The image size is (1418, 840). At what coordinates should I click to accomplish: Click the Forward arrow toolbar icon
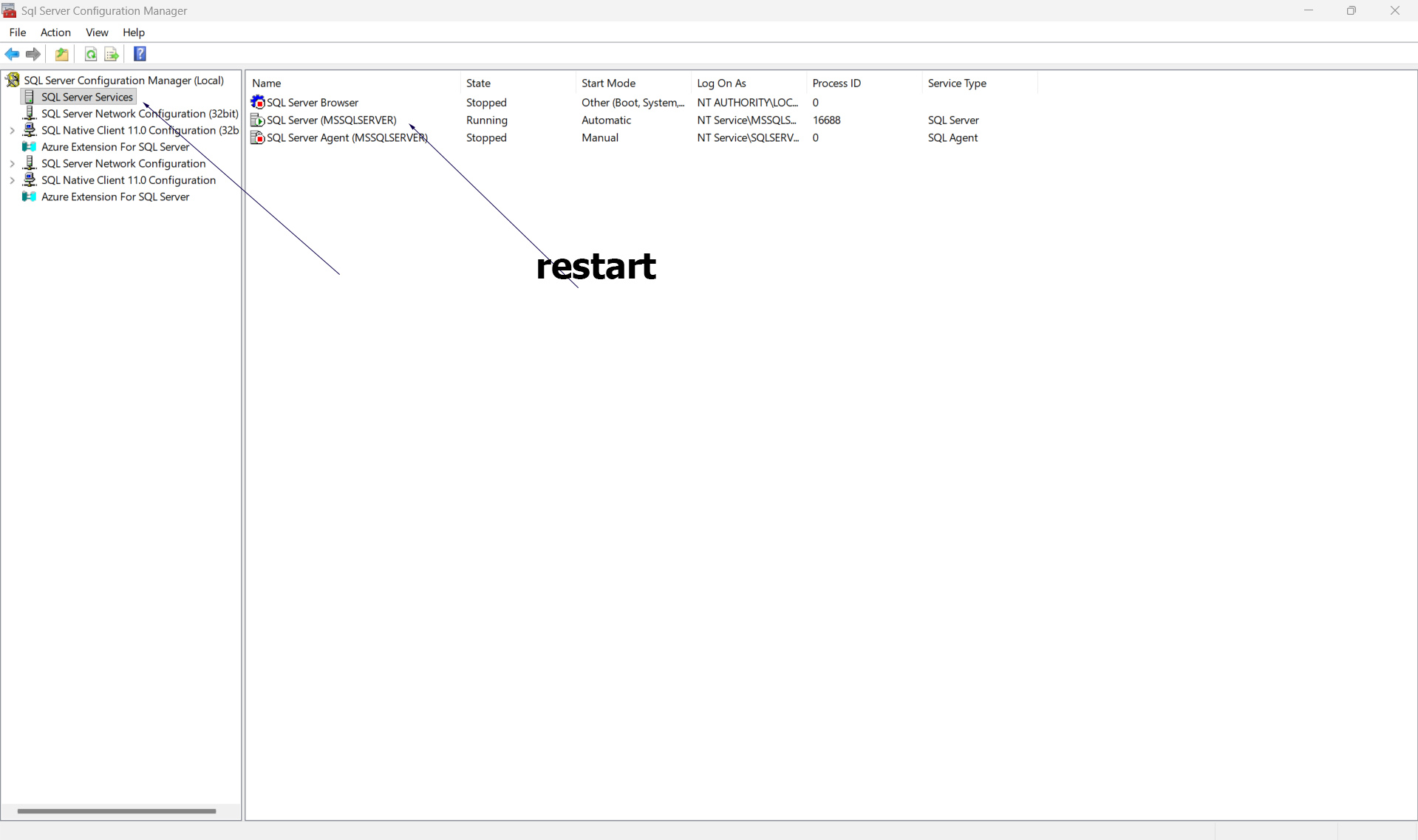point(33,54)
